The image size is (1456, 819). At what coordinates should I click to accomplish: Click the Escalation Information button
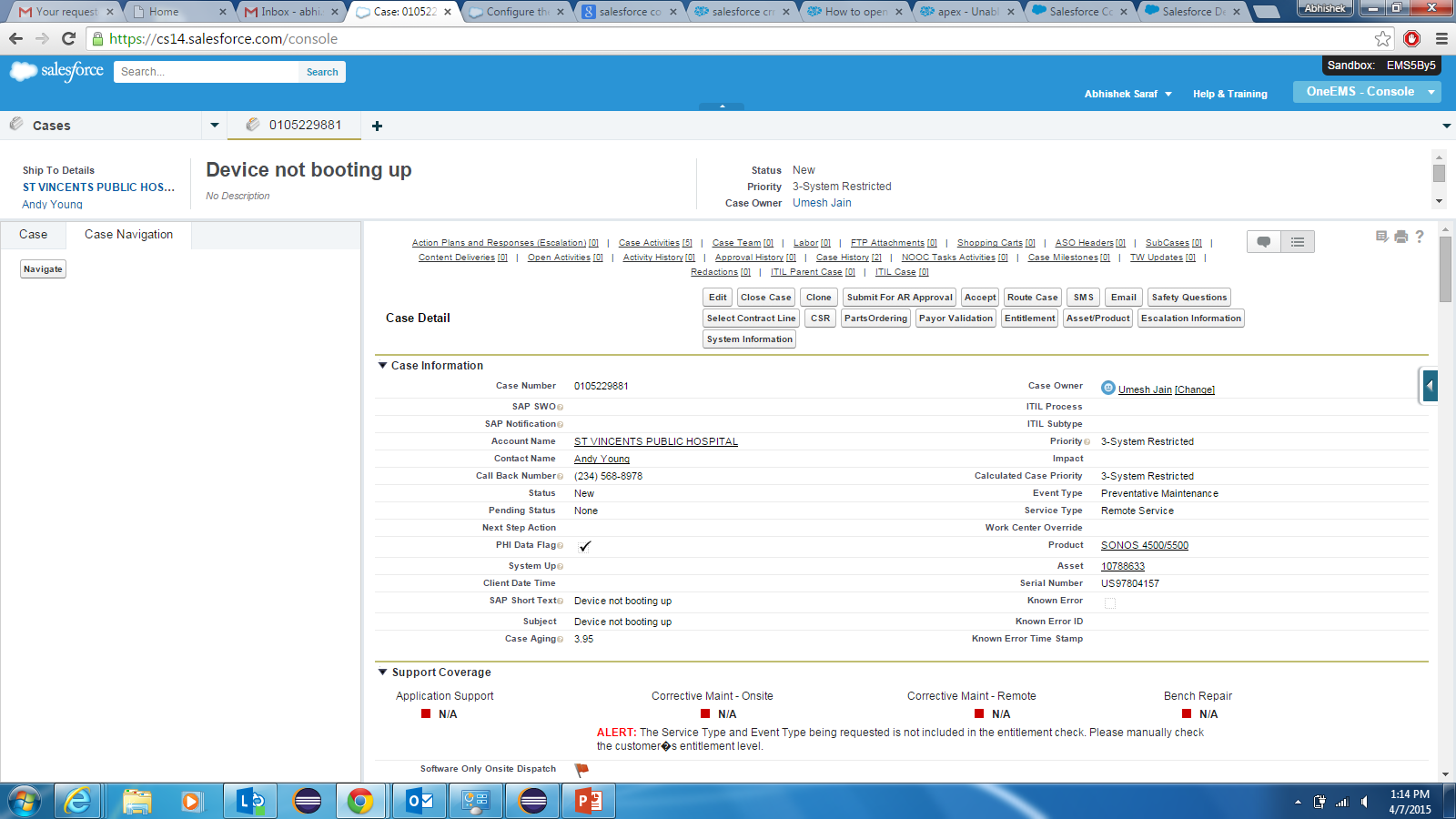click(1191, 318)
